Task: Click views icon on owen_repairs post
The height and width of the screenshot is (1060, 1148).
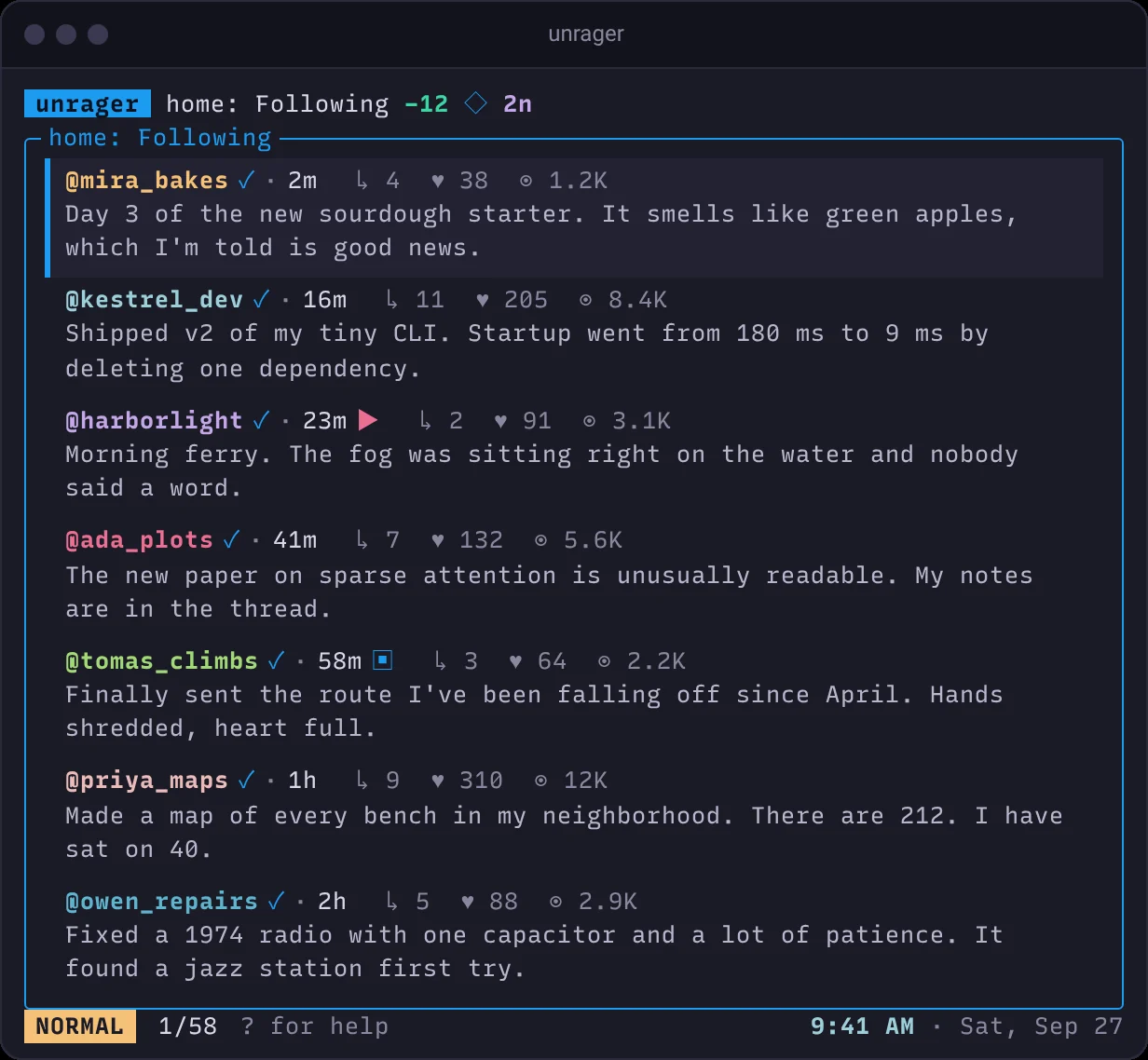Action: [555, 902]
